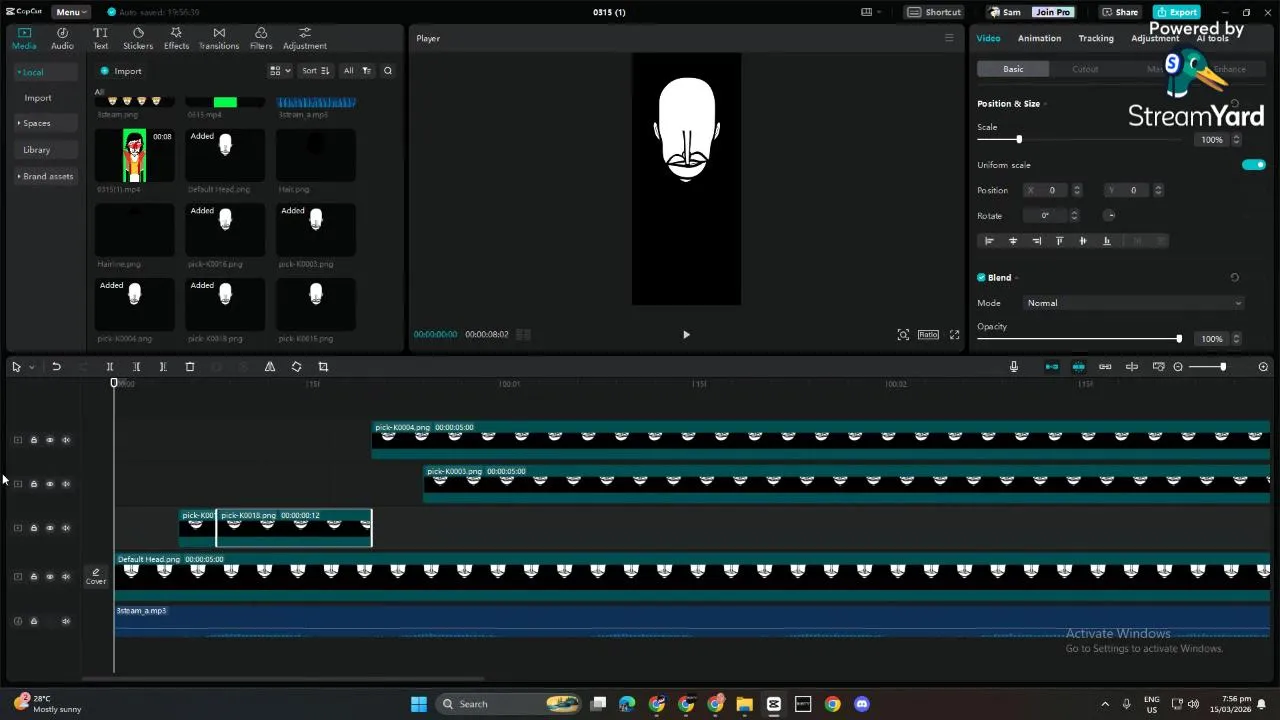Reset Blend settings with the undo arrow
This screenshot has width=1280, height=720.
(x=1234, y=278)
